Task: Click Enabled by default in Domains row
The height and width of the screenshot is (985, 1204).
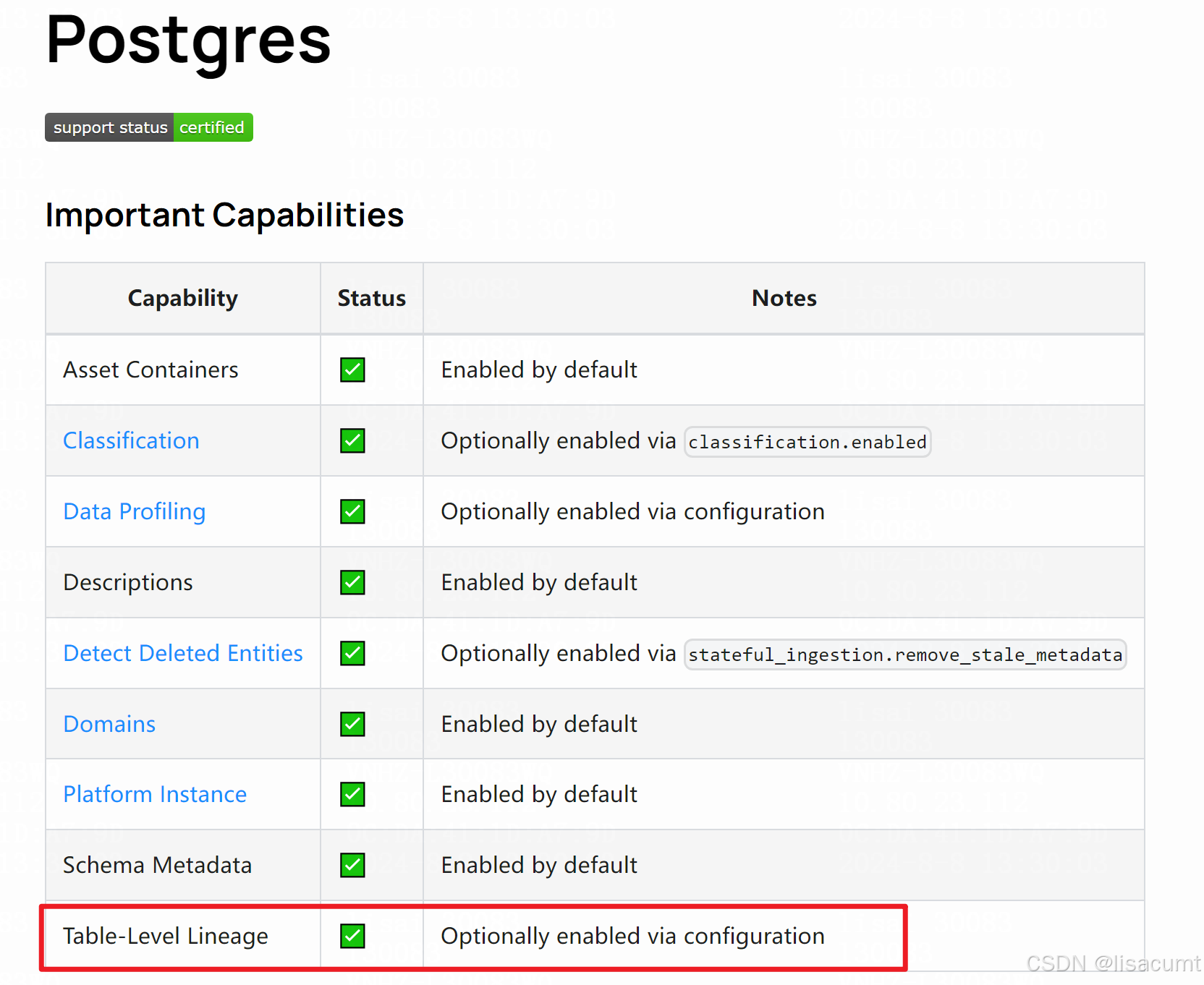Action: click(539, 725)
